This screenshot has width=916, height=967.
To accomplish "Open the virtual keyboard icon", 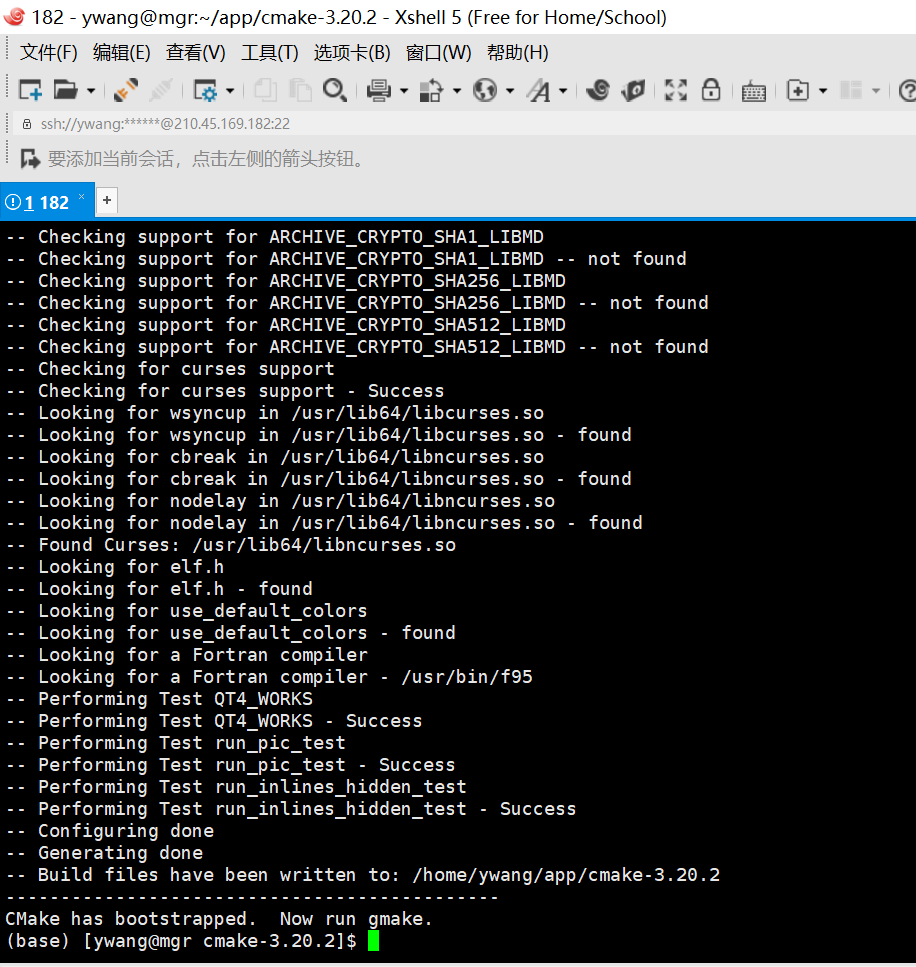I will [753, 90].
